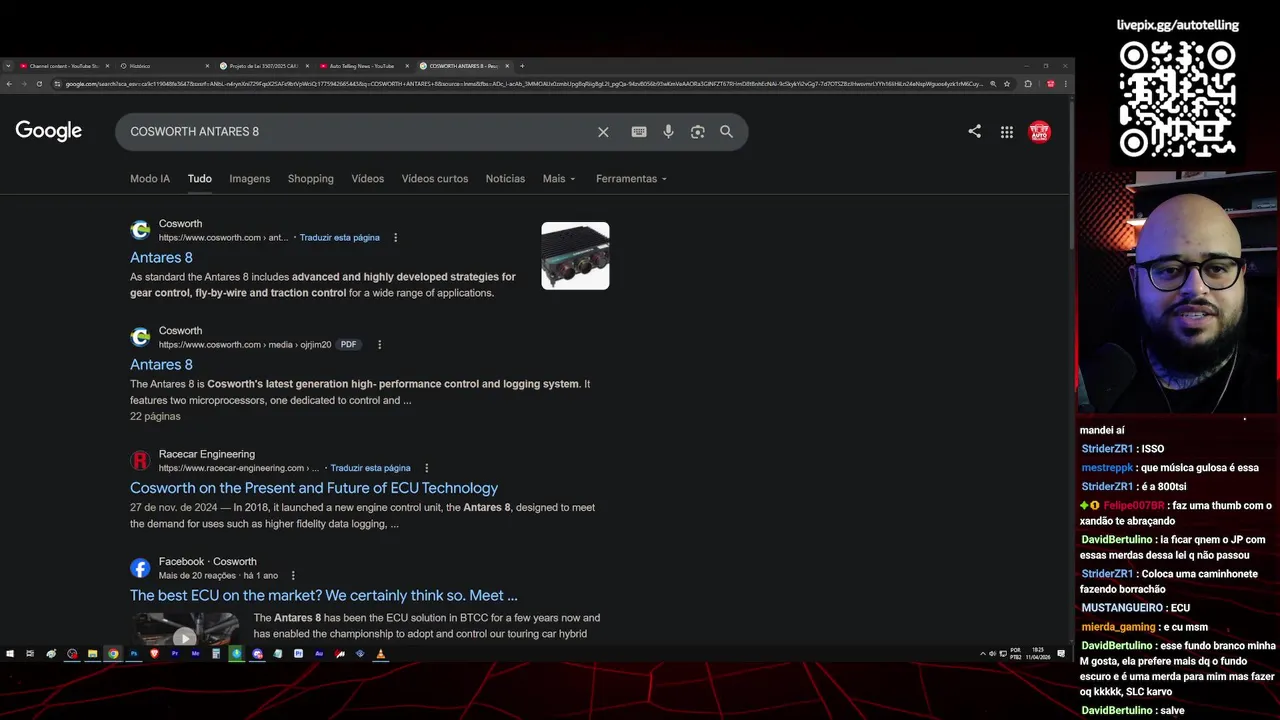1280x720 pixels.
Task: Submit search with the magnifying glass icon
Action: pyautogui.click(x=726, y=132)
